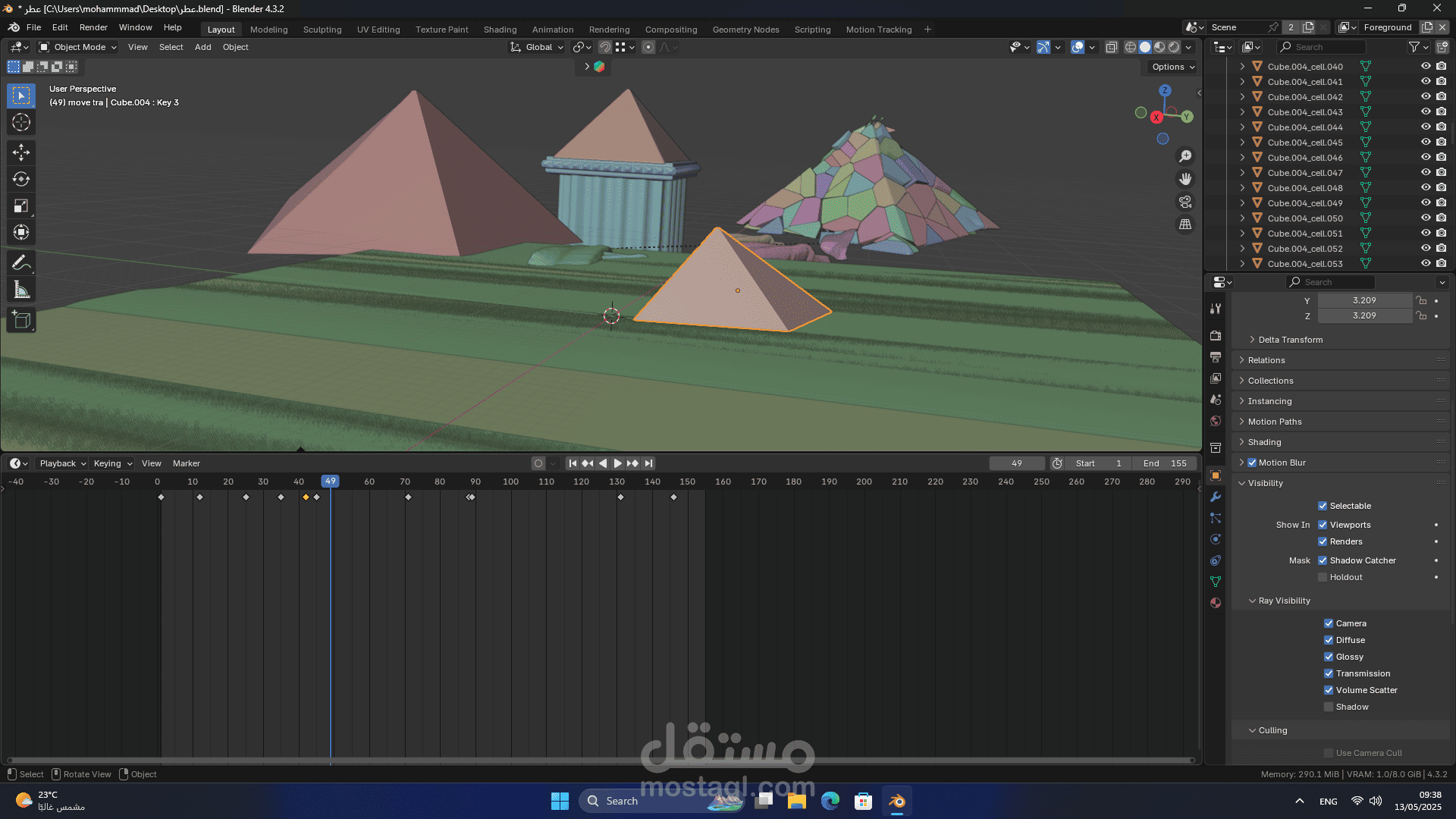The image size is (1456, 819).
Task: Select the Move tool in toolbar
Action: click(x=21, y=152)
